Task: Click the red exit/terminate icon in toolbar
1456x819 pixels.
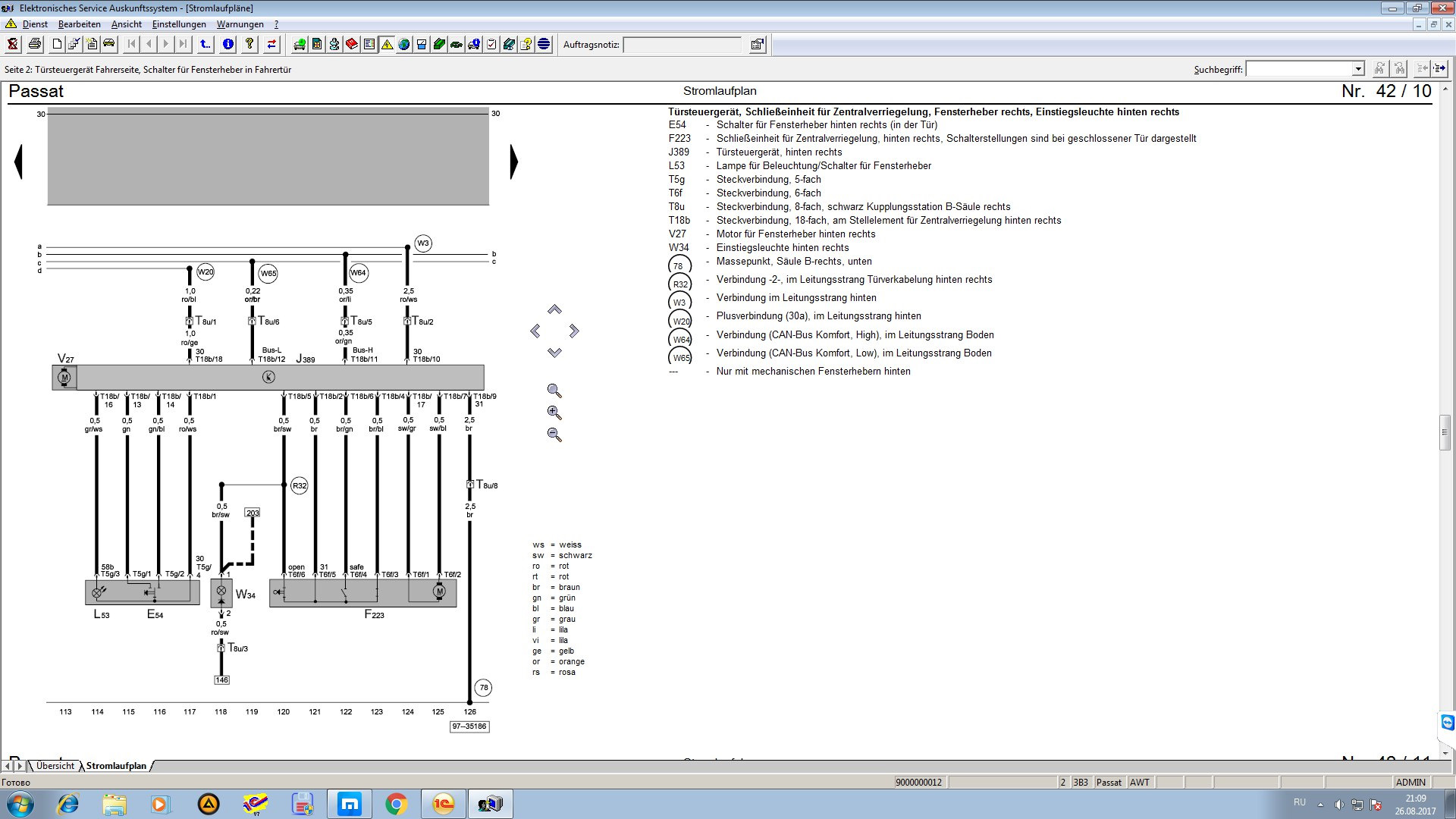Action: (x=13, y=44)
